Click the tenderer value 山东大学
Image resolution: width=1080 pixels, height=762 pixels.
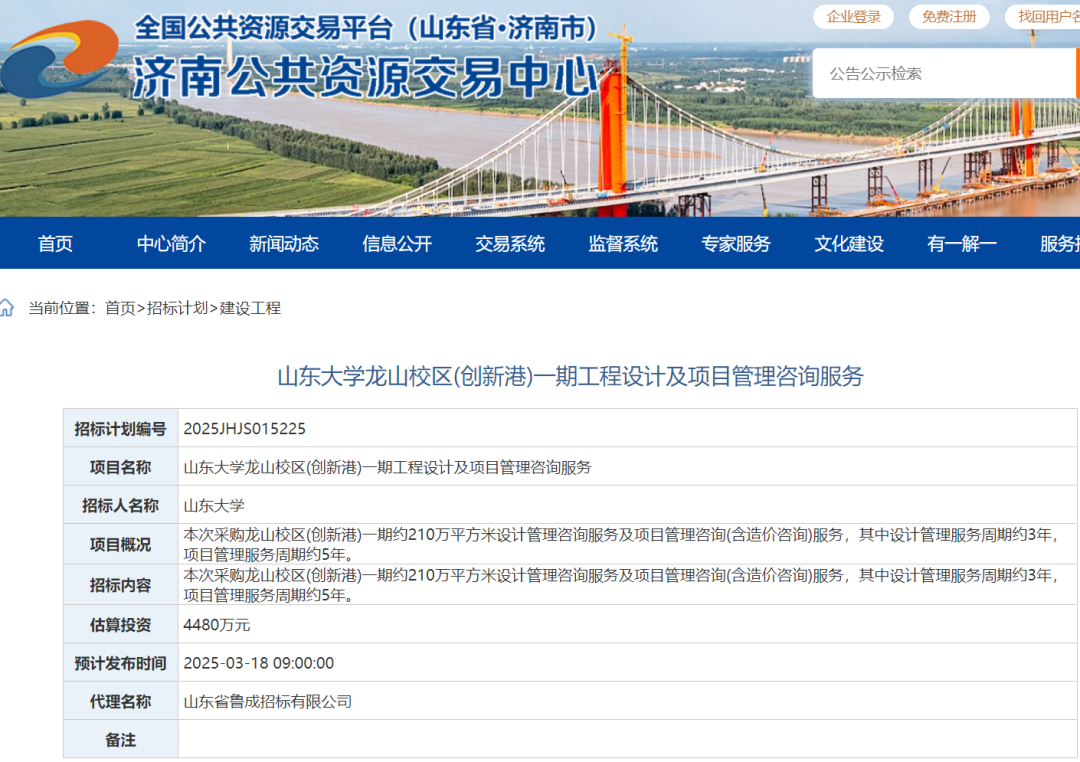pyautogui.click(x=214, y=506)
